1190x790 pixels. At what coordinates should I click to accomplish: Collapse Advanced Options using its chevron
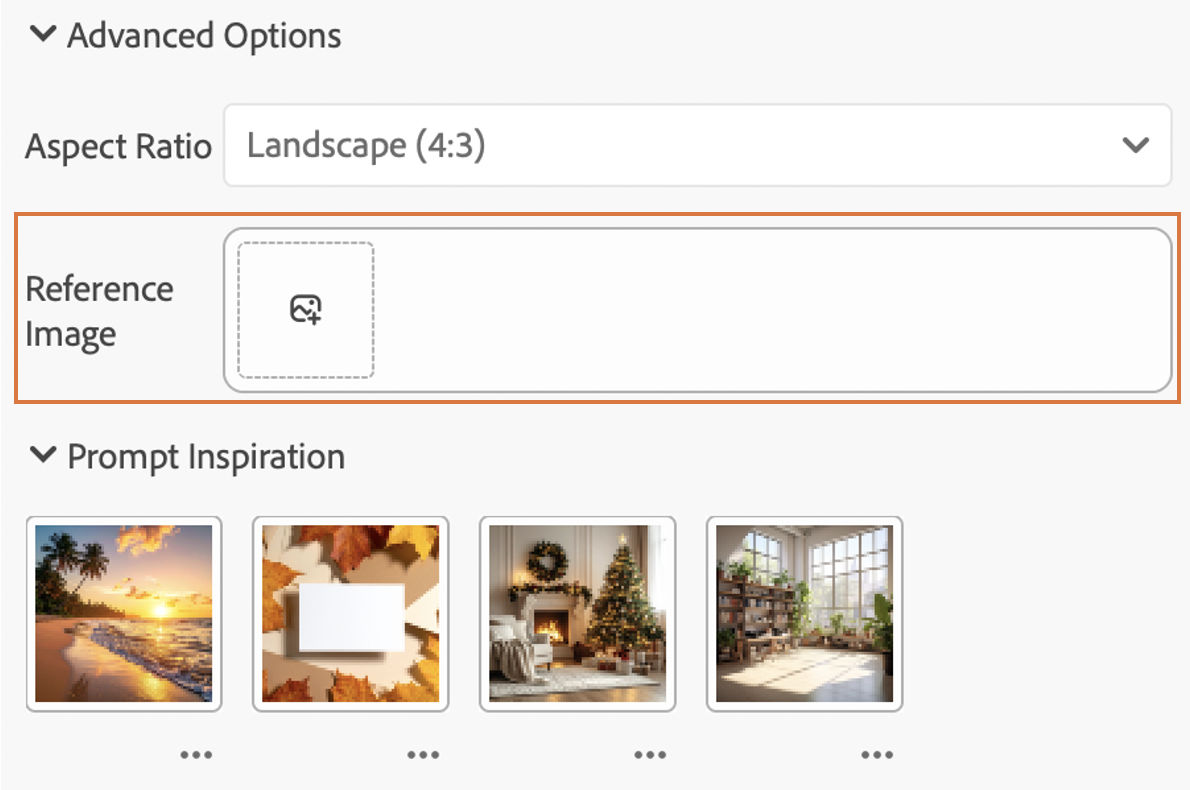tap(42, 33)
